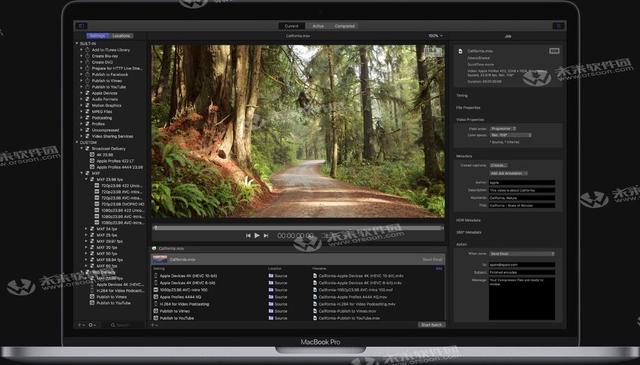
Task: Expand the MXF 25 fps group
Action: [x=86, y=235]
